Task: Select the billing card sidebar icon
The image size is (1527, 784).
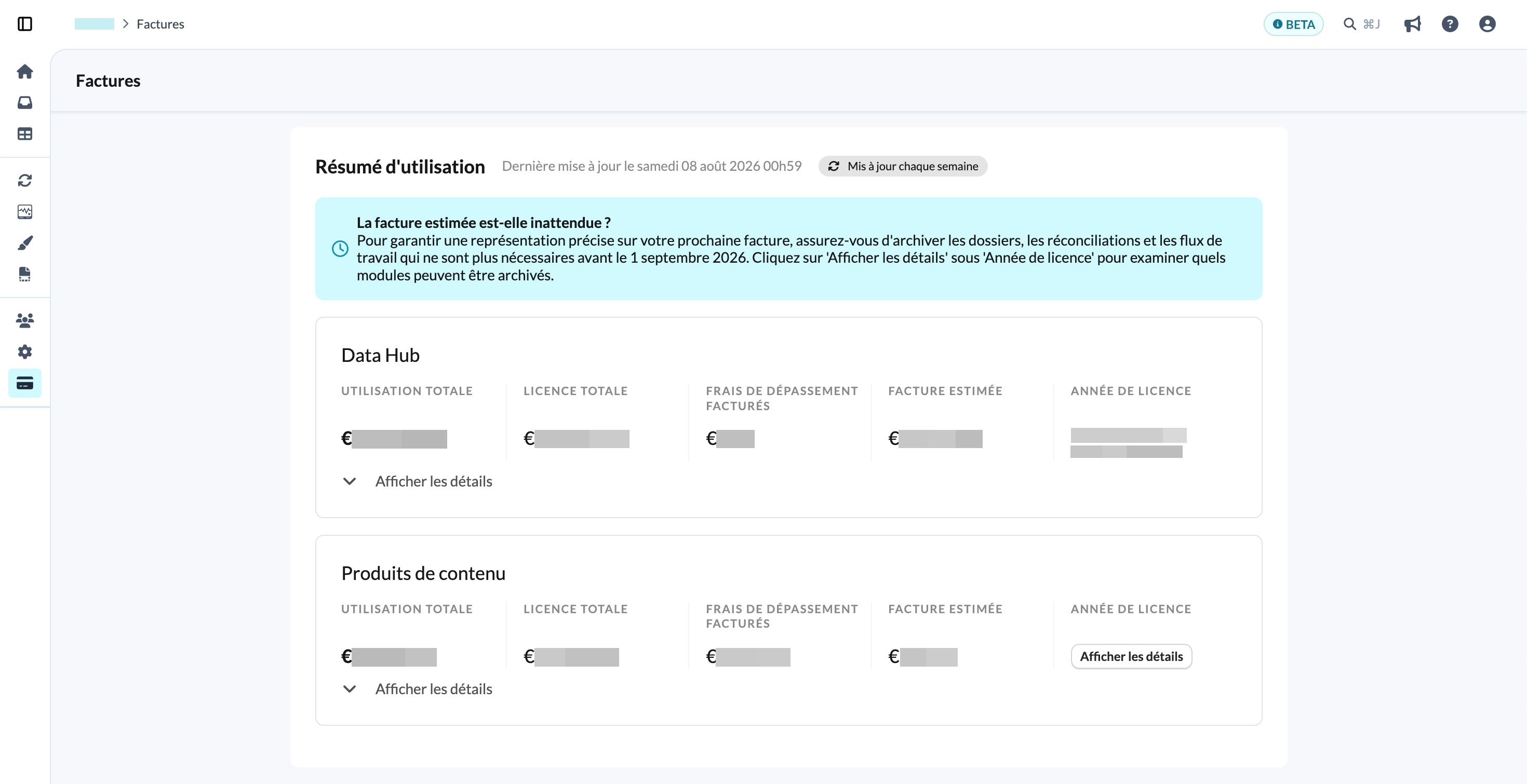Action: pos(25,383)
